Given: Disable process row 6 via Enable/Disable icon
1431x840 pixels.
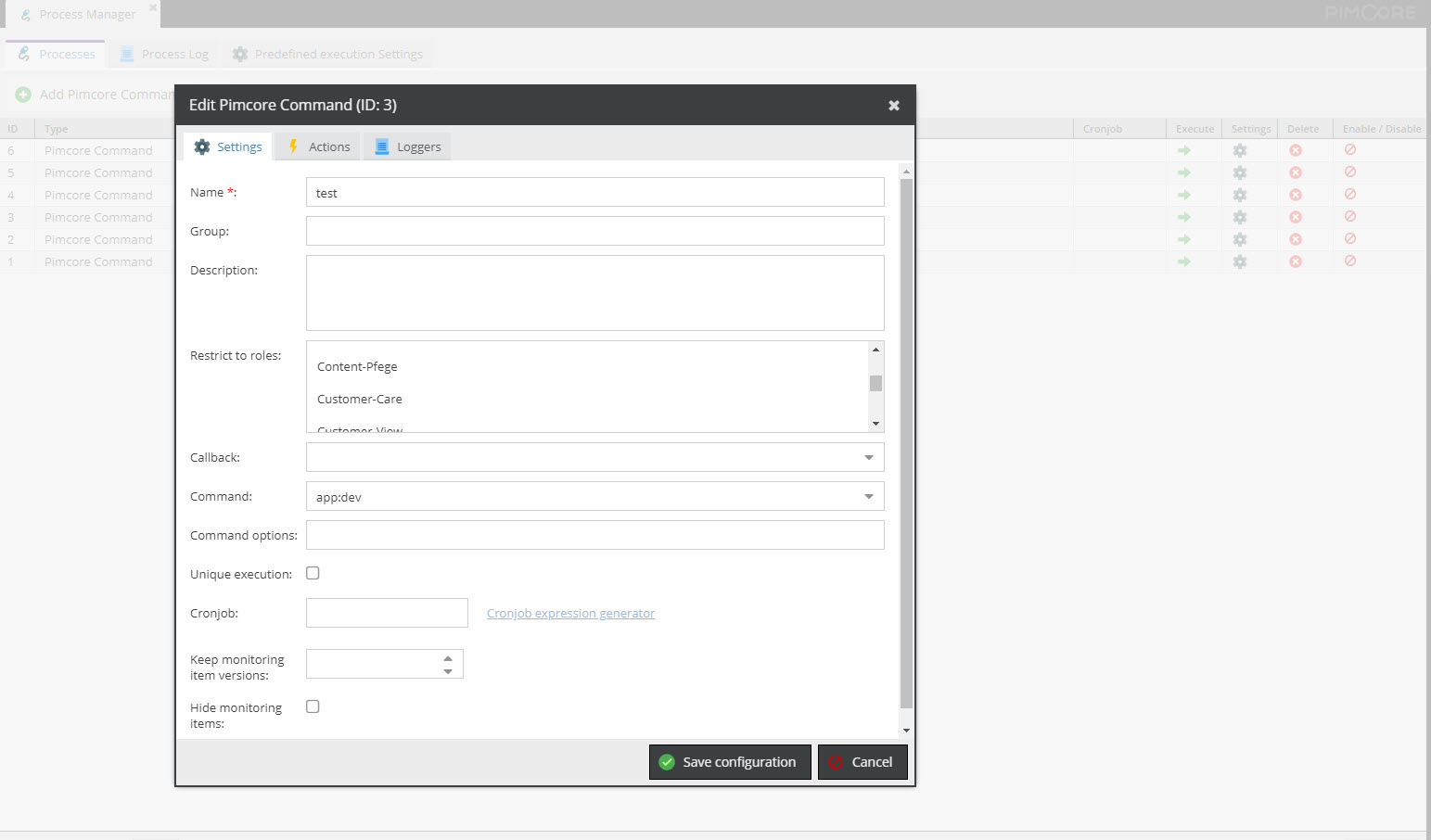Looking at the screenshot, I should click(x=1350, y=149).
